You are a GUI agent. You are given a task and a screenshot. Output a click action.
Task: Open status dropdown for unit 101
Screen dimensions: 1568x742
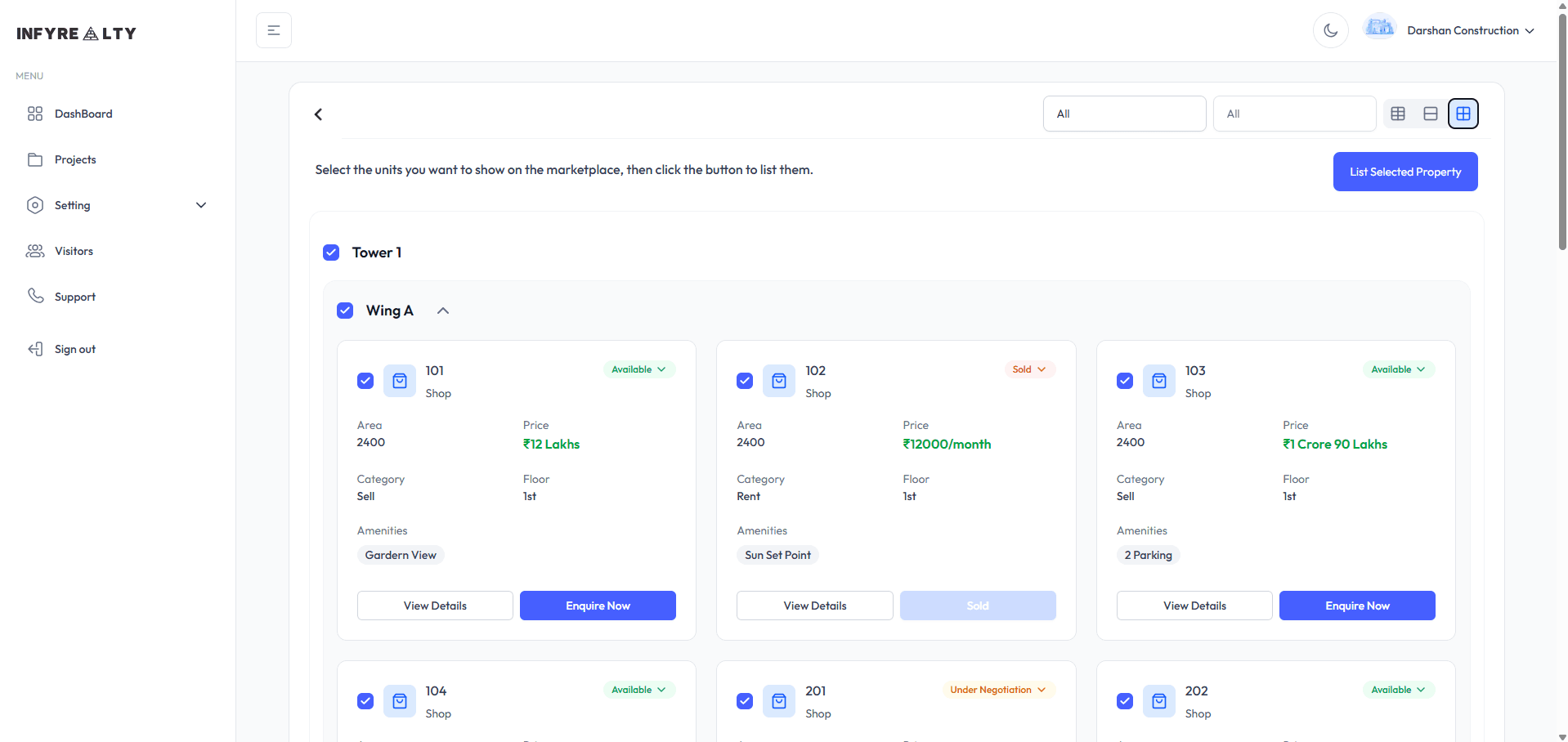[x=639, y=369]
